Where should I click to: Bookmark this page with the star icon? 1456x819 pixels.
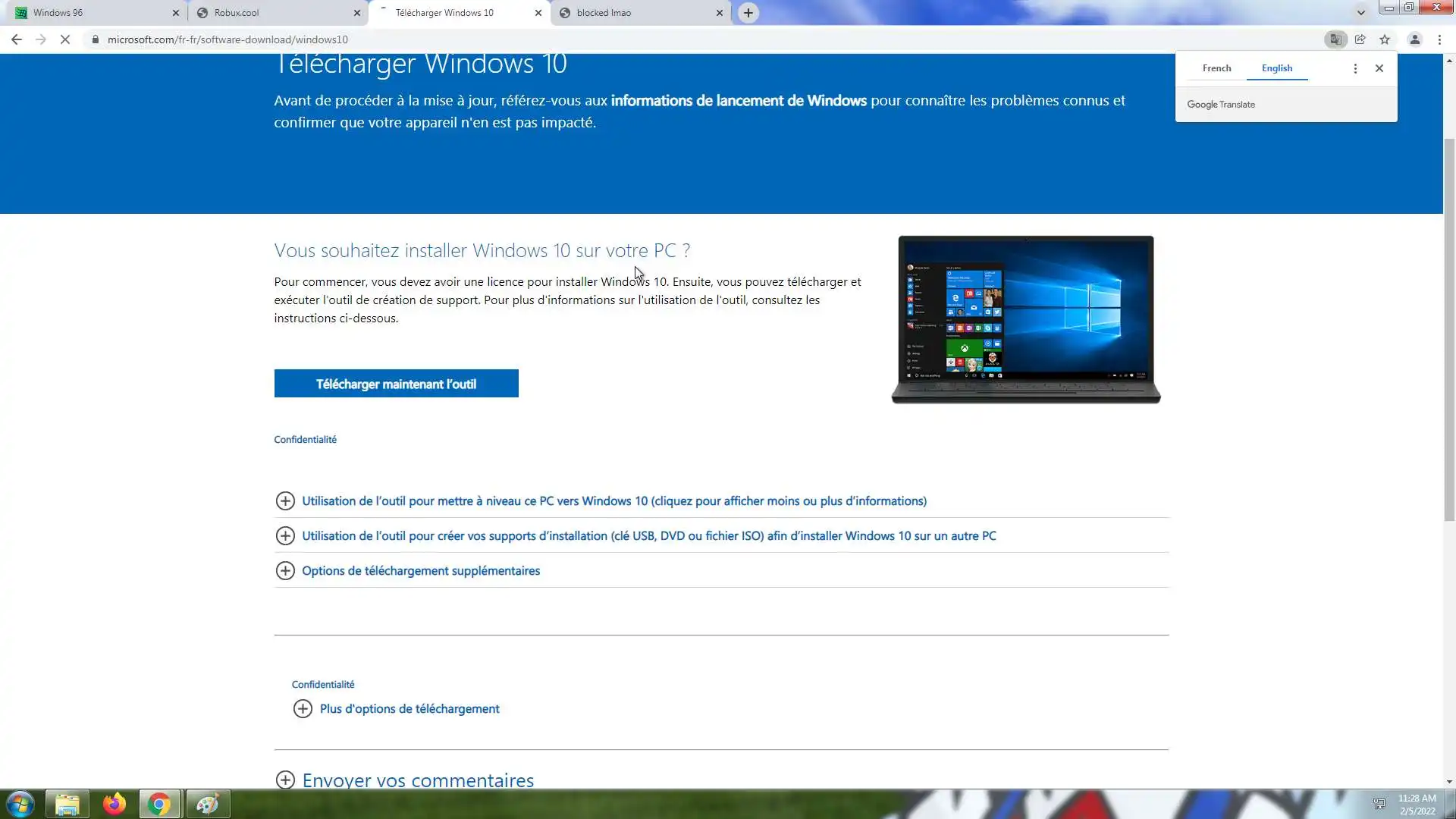coord(1385,39)
